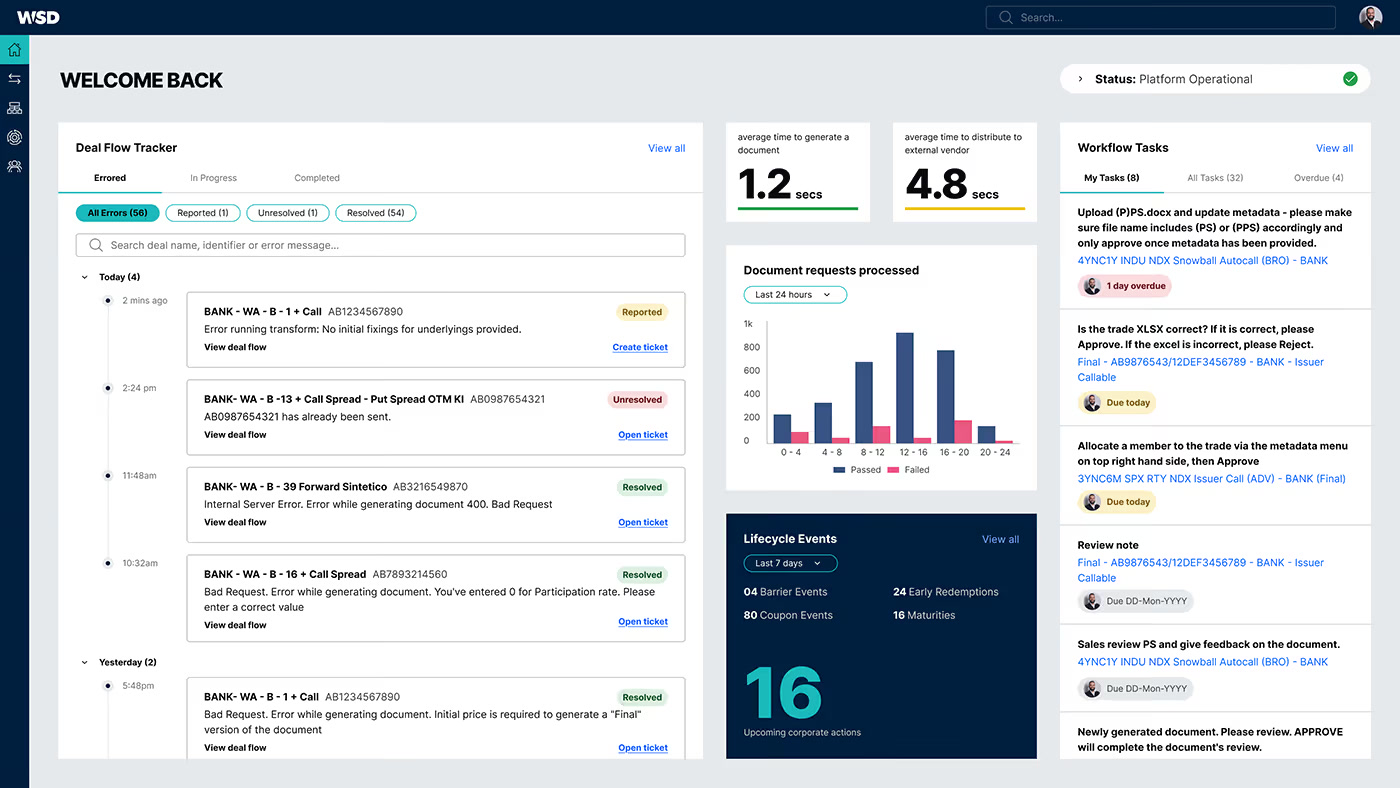Open the Last 24 hours dropdown
Viewport: 1400px width, 788px height.
[x=795, y=295]
